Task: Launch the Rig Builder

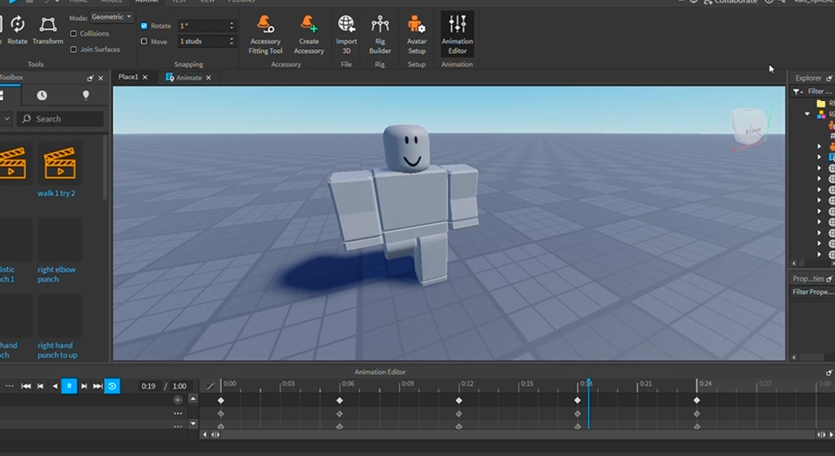Action: click(380, 35)
